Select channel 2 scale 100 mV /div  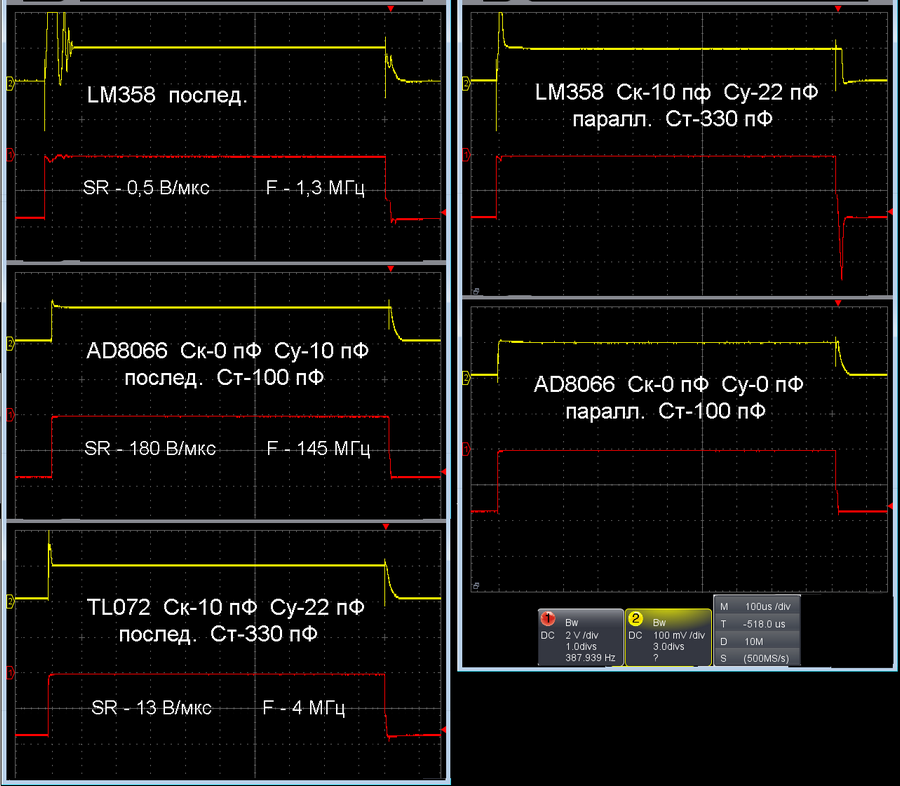pos(679,636)
